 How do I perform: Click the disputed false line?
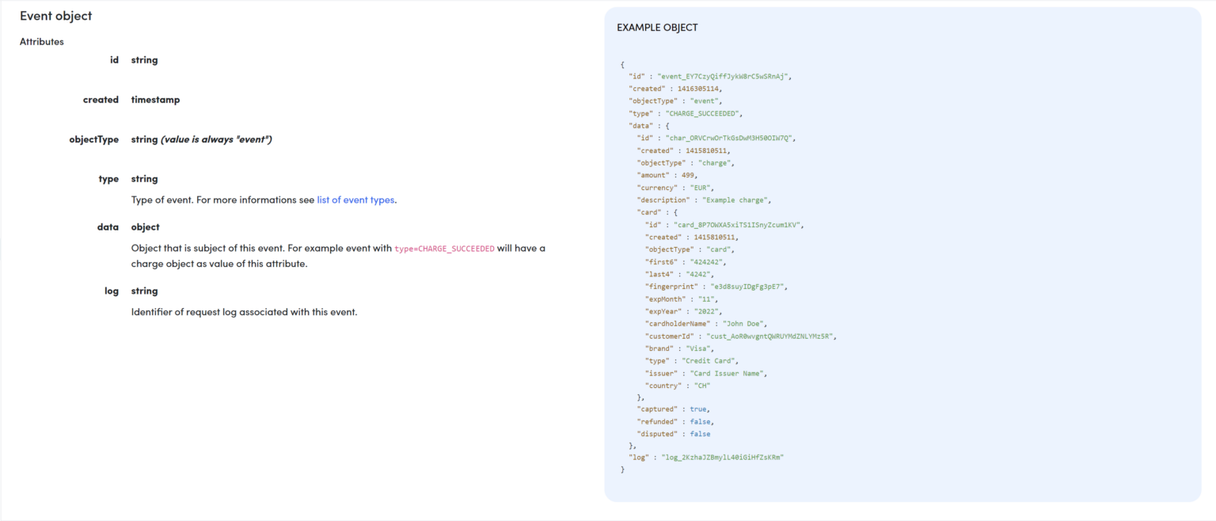(673, 434)
